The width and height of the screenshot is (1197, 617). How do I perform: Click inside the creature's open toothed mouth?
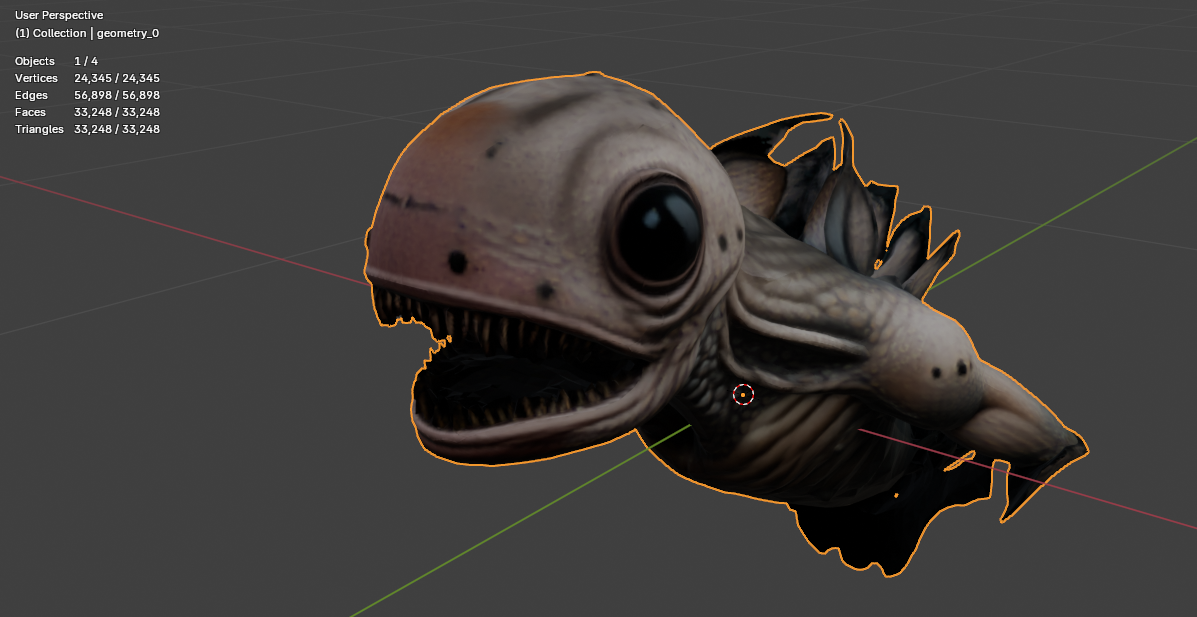coord(519,374)
